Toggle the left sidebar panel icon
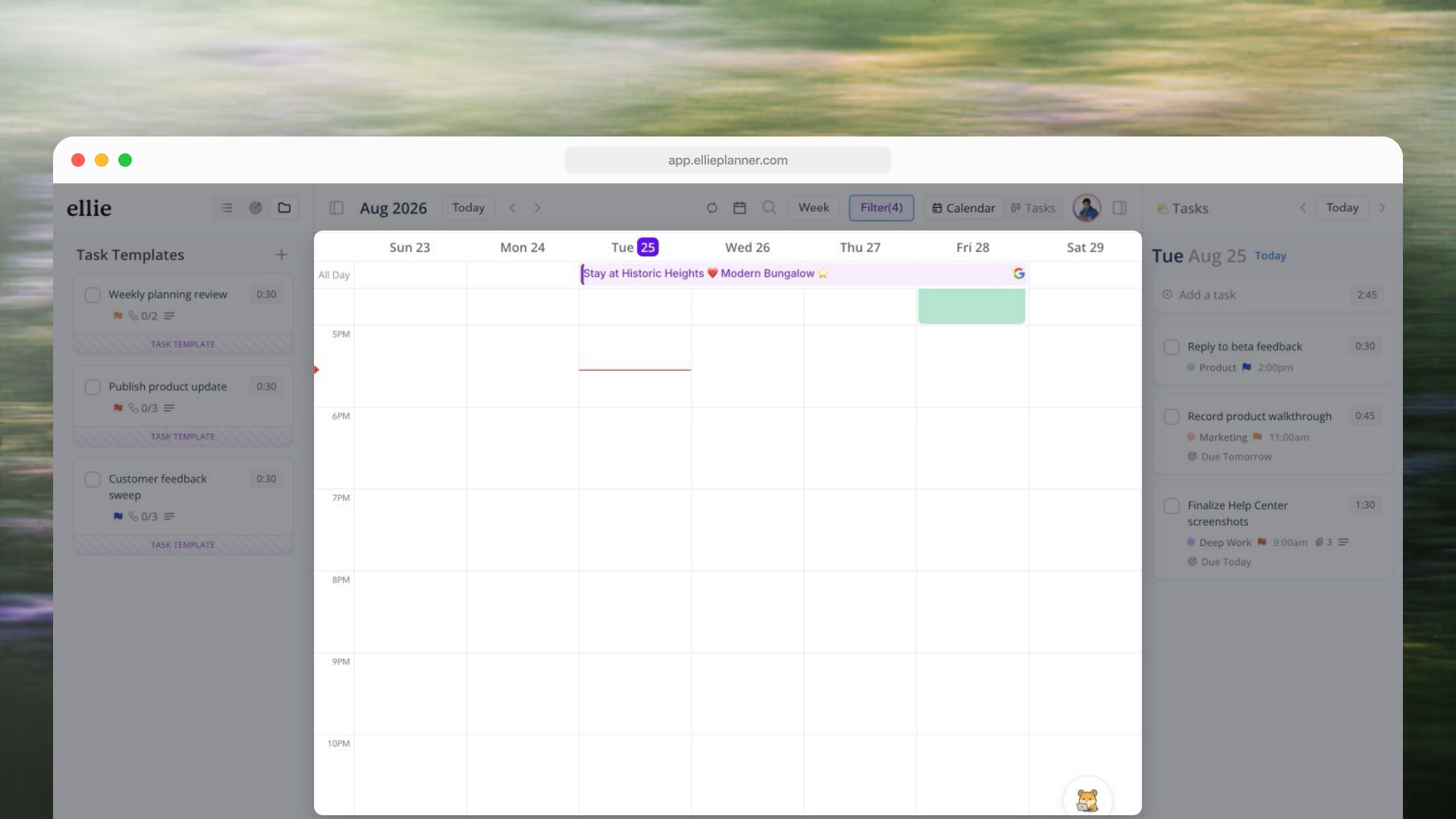Image resolution: width=1456 pixels, height=819 pixels. 337,208
